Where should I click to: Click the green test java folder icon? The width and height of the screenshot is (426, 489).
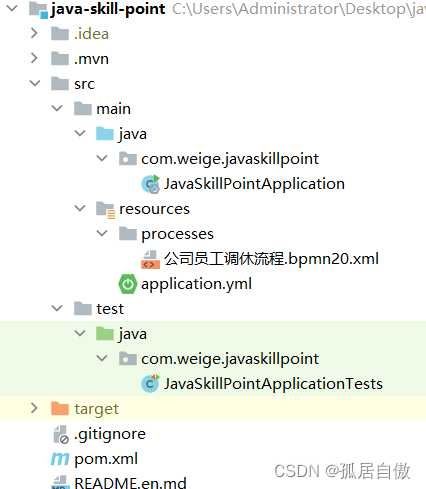tap(105, 333)
